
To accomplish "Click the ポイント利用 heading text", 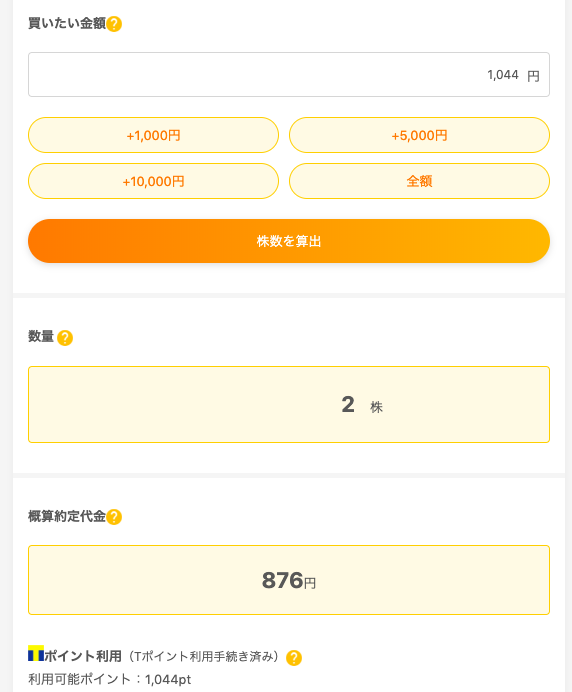I will pos(83,656).
